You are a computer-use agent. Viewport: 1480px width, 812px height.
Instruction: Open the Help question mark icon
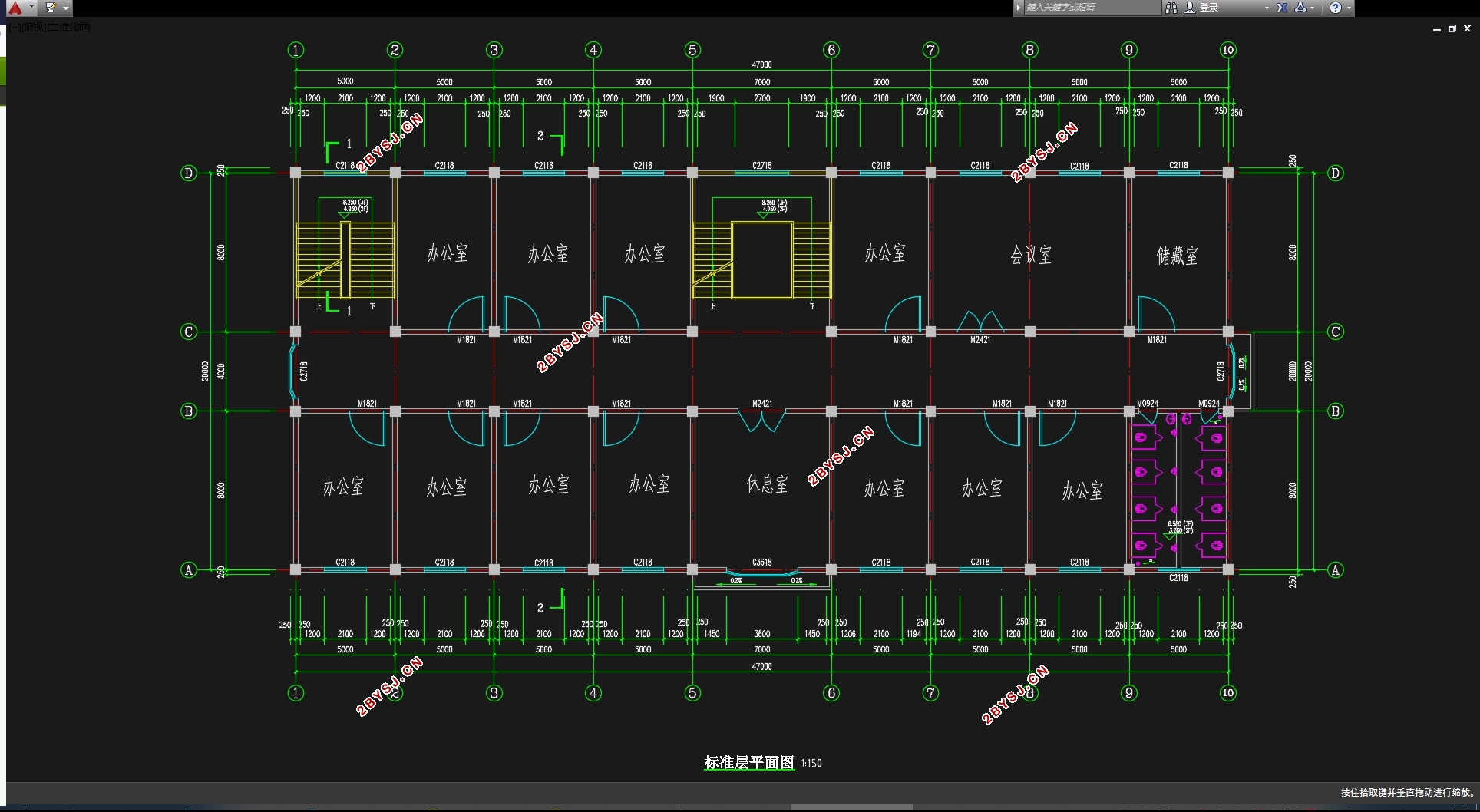(1336, 8)
